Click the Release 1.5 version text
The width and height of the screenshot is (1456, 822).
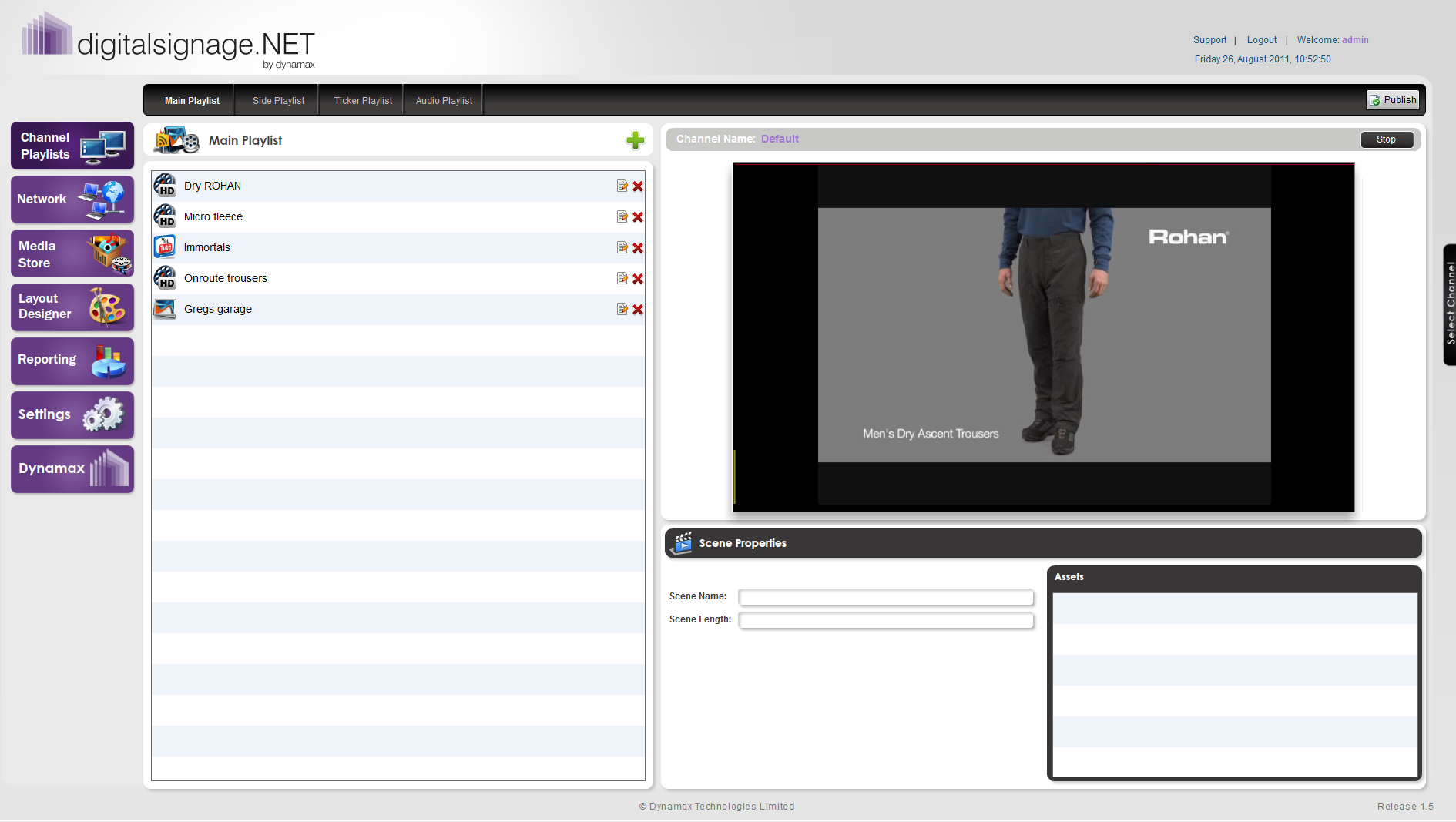tap(1405, 807)
